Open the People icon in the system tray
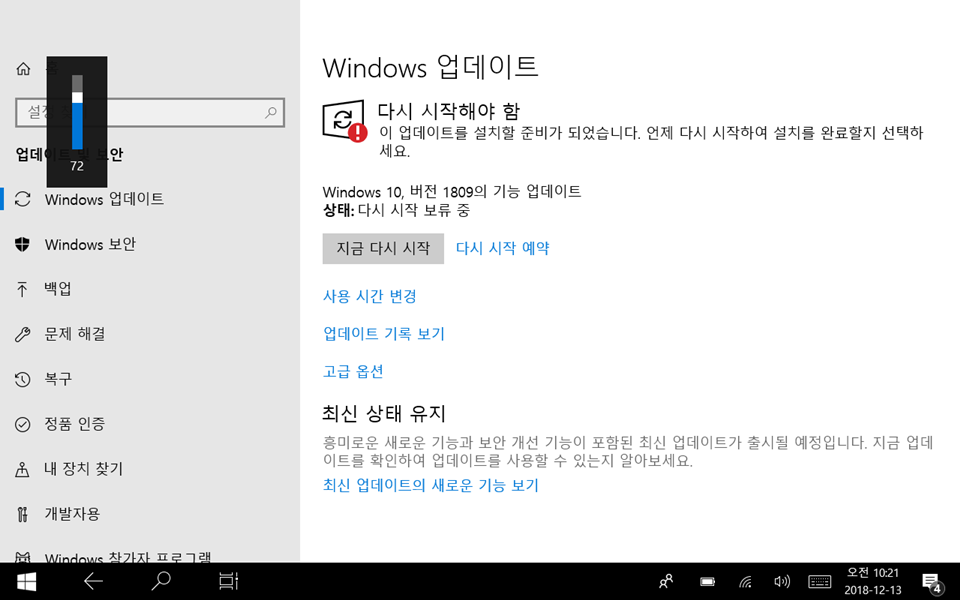The height and width of the screenshot is (600, 960). pyautogui.click(x=666, y=581)
